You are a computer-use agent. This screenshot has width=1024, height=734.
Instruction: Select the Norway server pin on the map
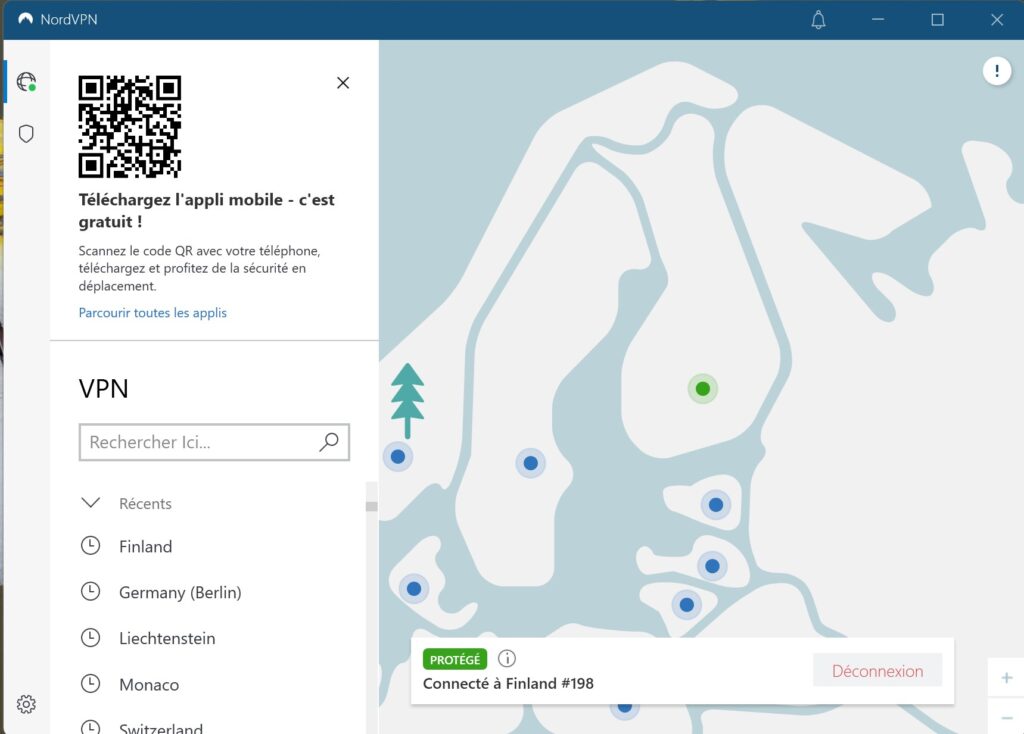[398, 456]
